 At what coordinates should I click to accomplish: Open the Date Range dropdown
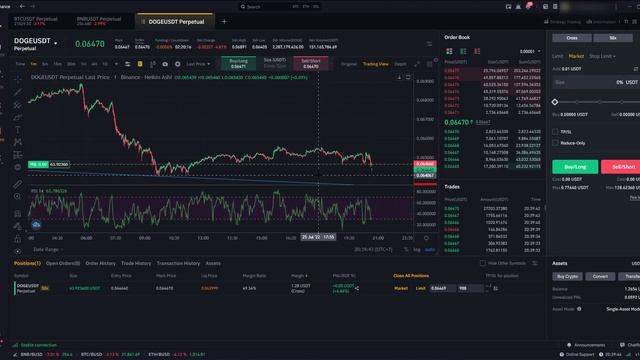[48, 249]
